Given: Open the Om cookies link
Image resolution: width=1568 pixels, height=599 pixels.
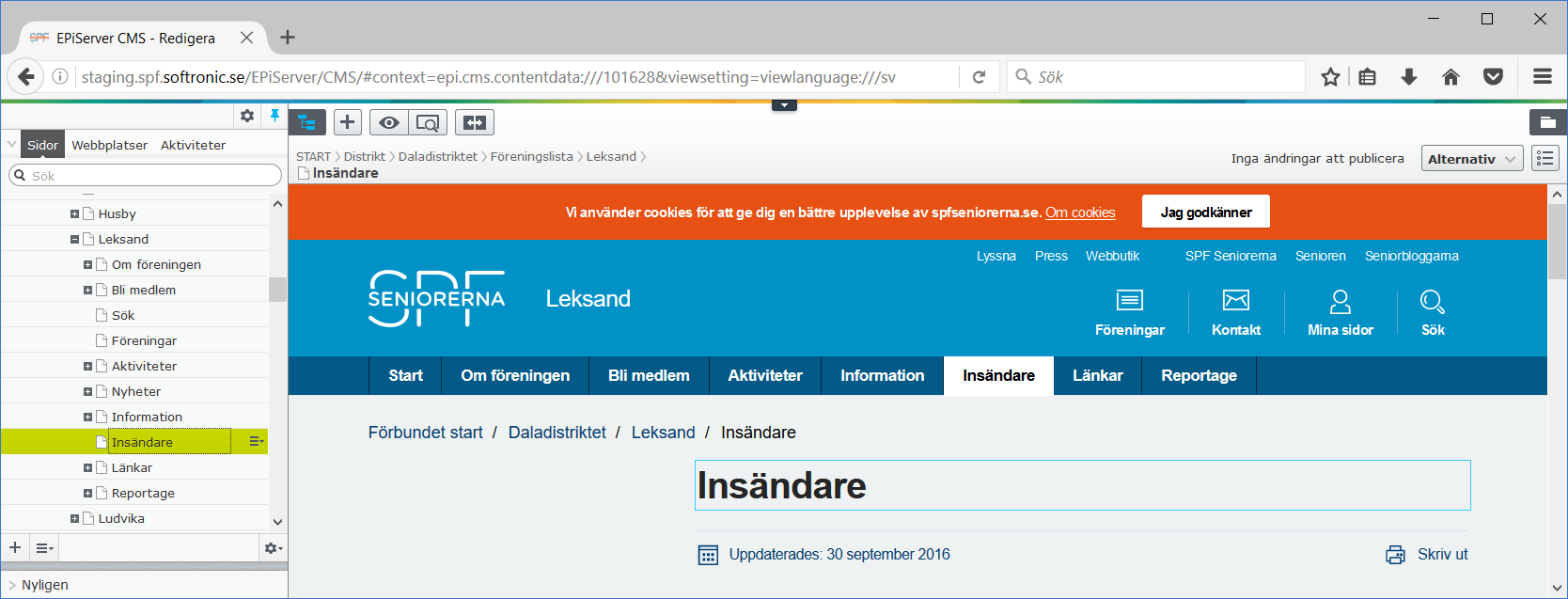Looking at the screenshot, I should pyautogui.click(x=1080, y=213).
